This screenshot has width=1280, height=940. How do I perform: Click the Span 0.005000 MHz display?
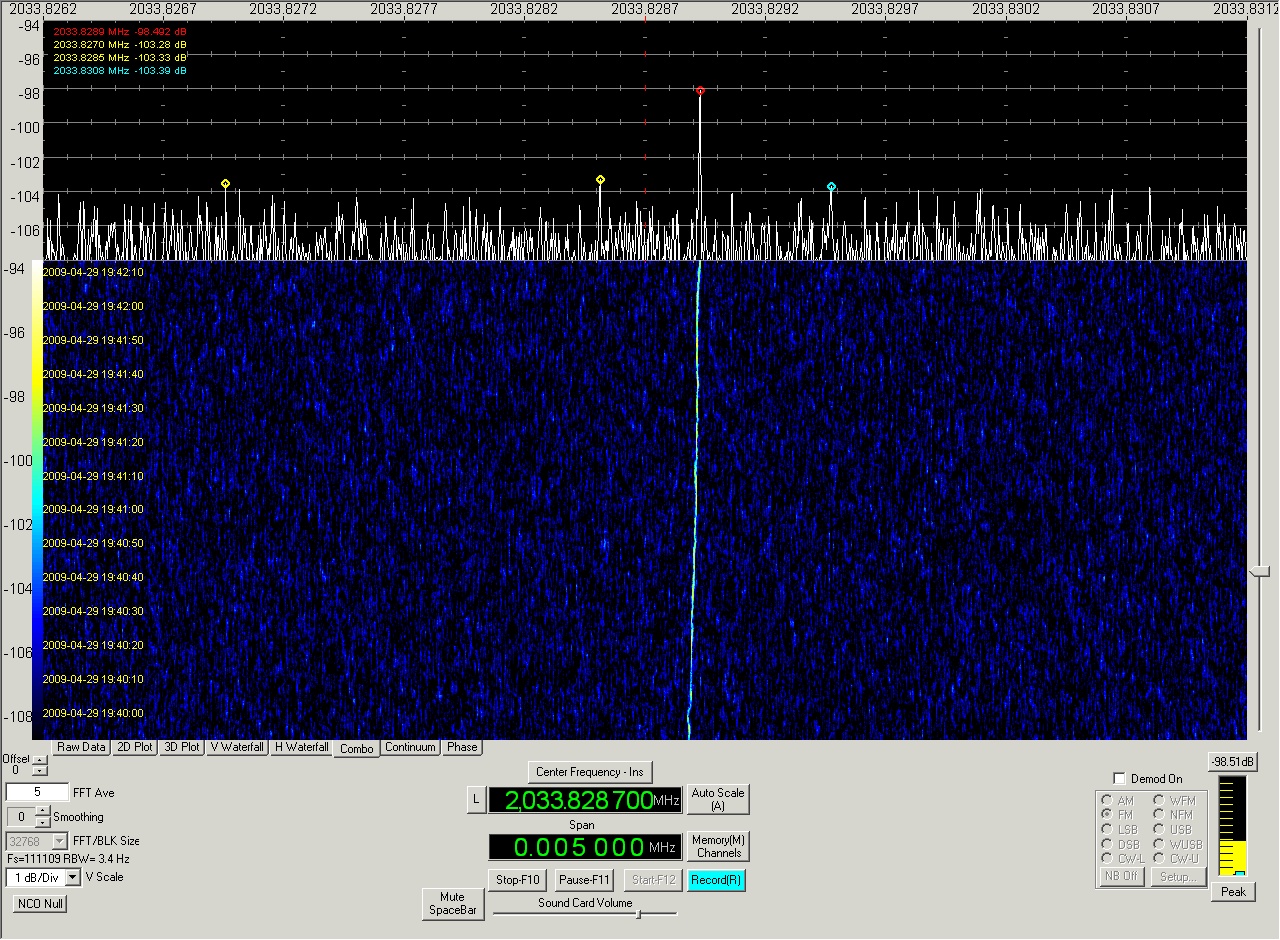tap(585, 847)
